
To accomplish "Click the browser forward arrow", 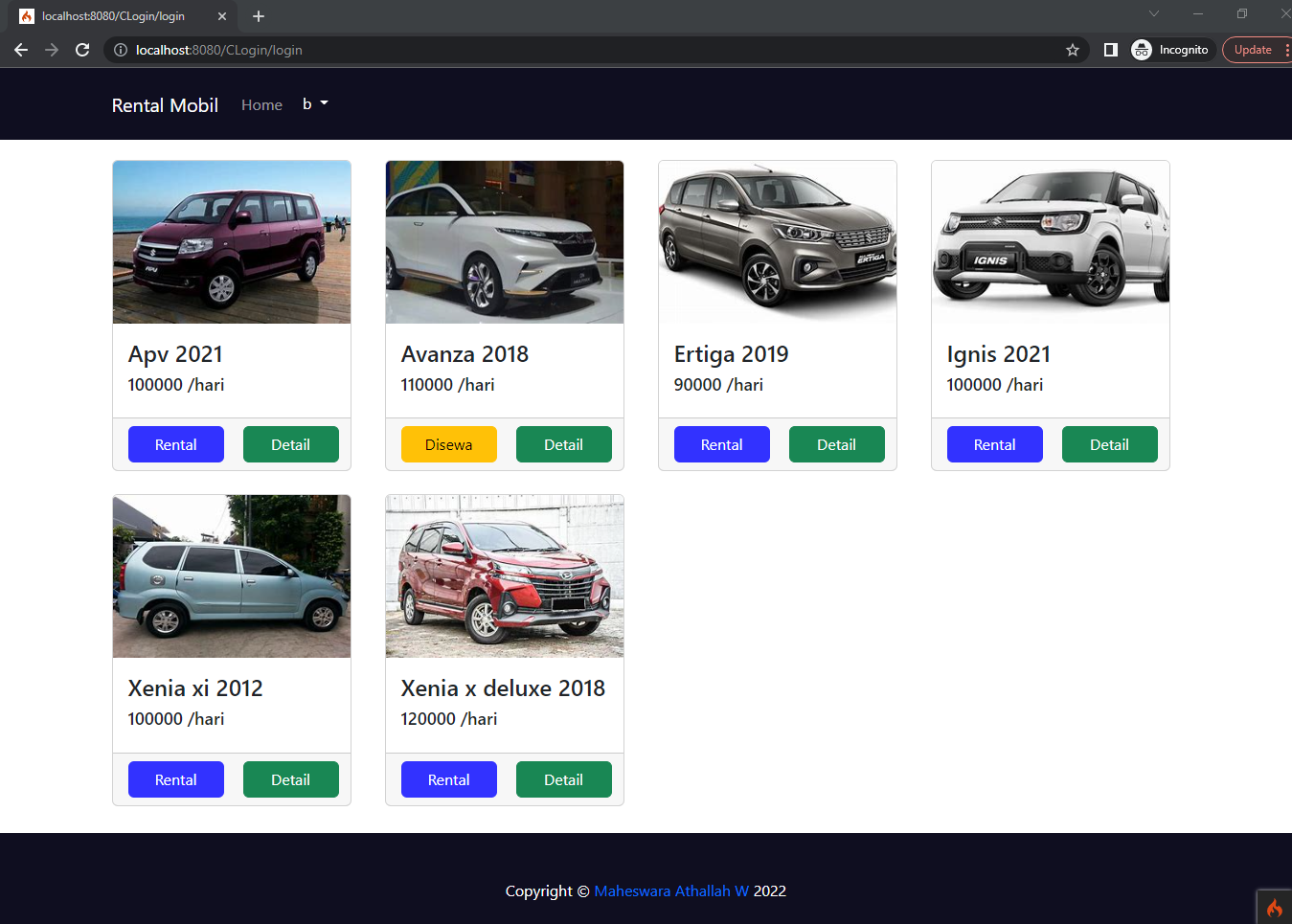I will tap(52, 50).
